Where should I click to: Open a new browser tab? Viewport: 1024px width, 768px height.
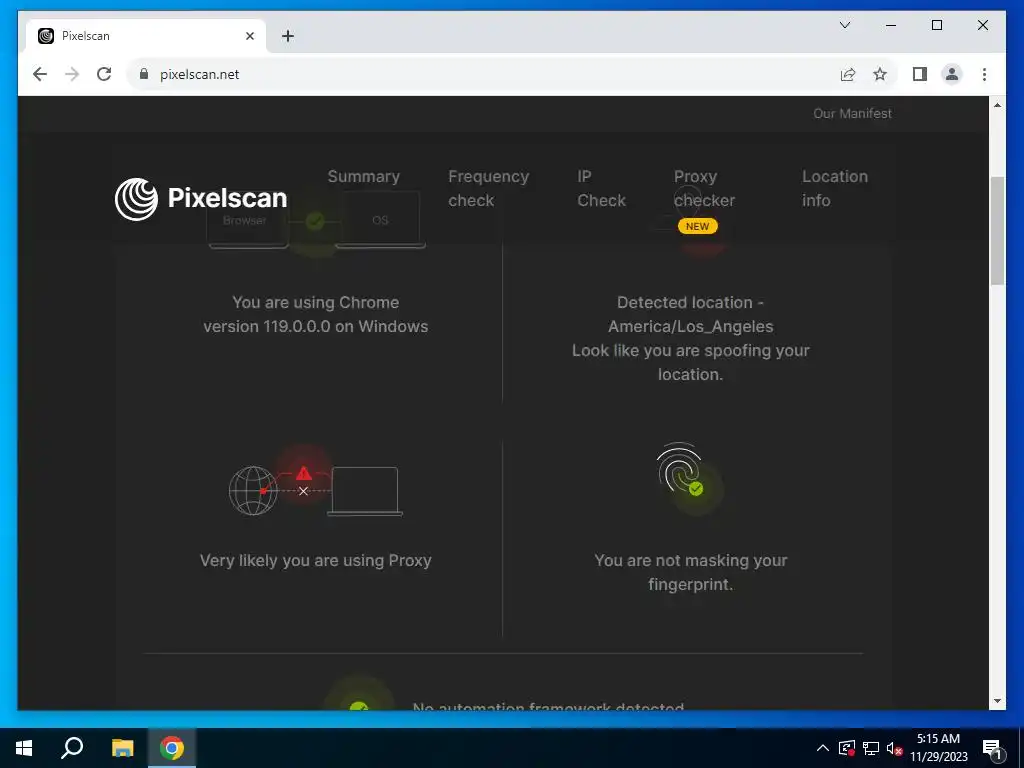(x=288, y=36)
